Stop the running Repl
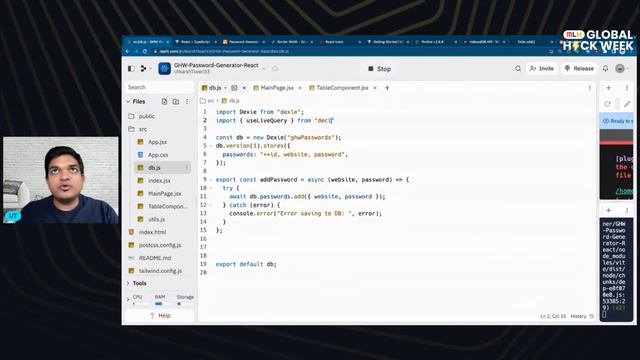This screenshot has width=640, height=360. (x=380, y=69)
